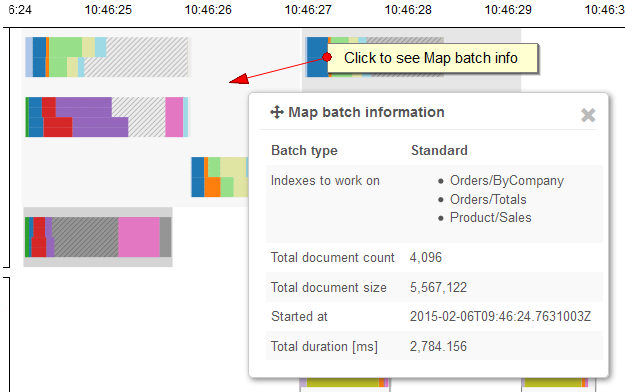Screen dimensions: 625x392
Task: Click the pink segment in the dark-hatched batch bar
Action: pyautogui.click(x=139, y=237)
